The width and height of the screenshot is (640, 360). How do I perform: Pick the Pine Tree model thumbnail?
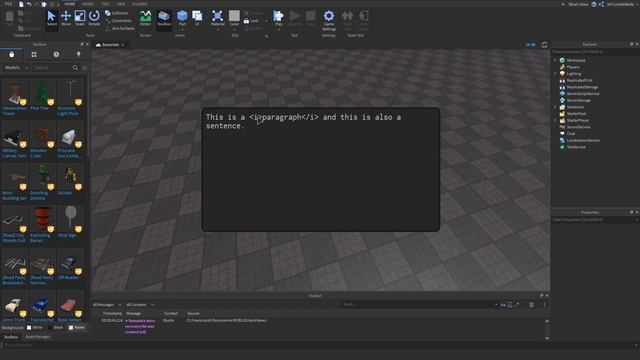(x=42, y=93)
